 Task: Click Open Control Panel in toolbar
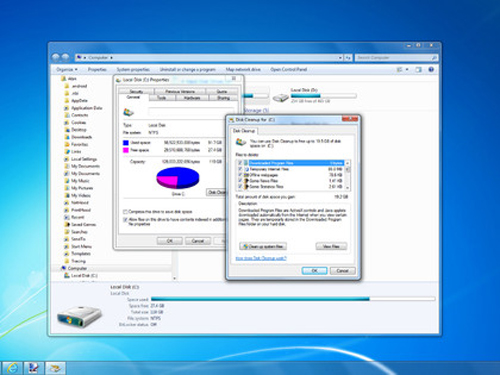point(289,69)
